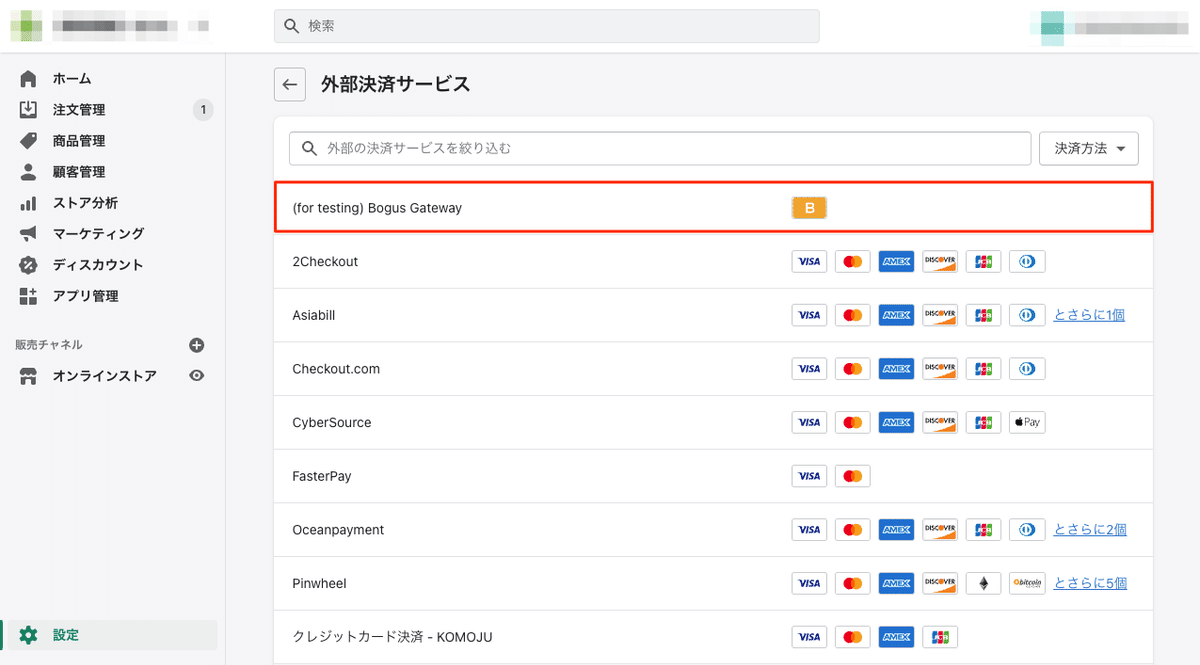Select the Asiabill provider
Screen dimensions: 1200x665
pyautogui.click(x=714, y=315)
